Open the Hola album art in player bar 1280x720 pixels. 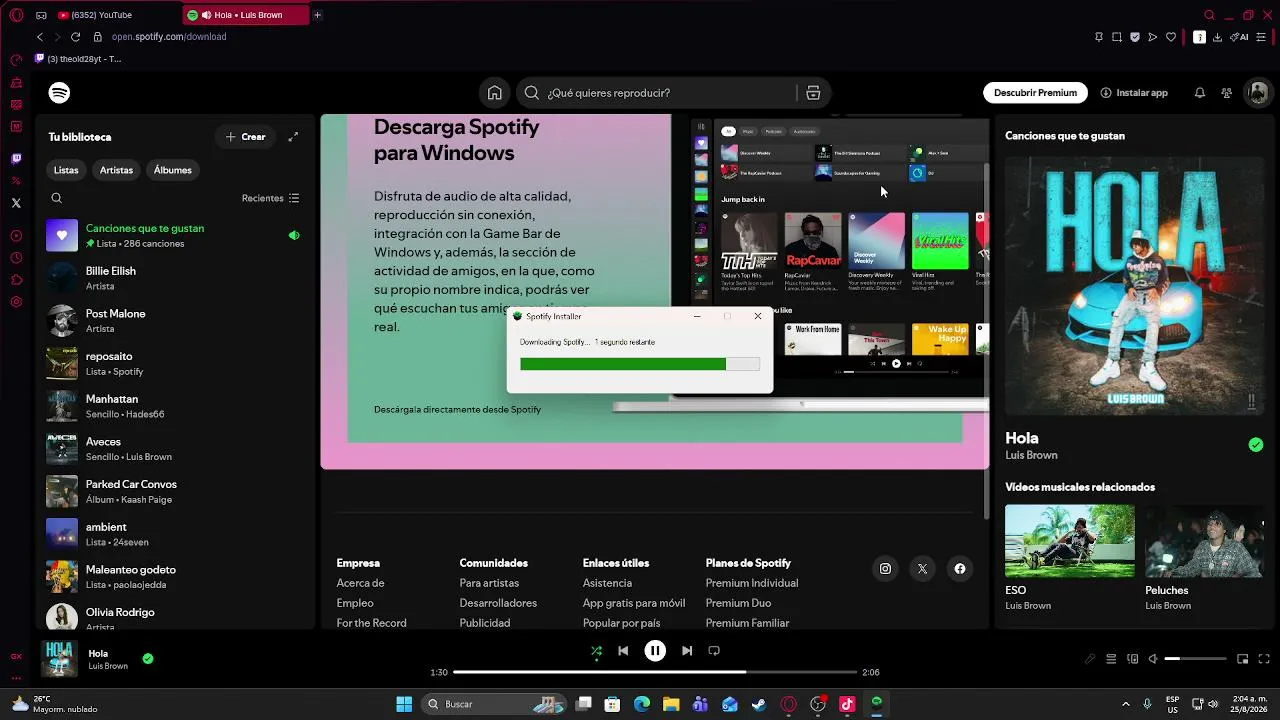(x=59, y=659)
